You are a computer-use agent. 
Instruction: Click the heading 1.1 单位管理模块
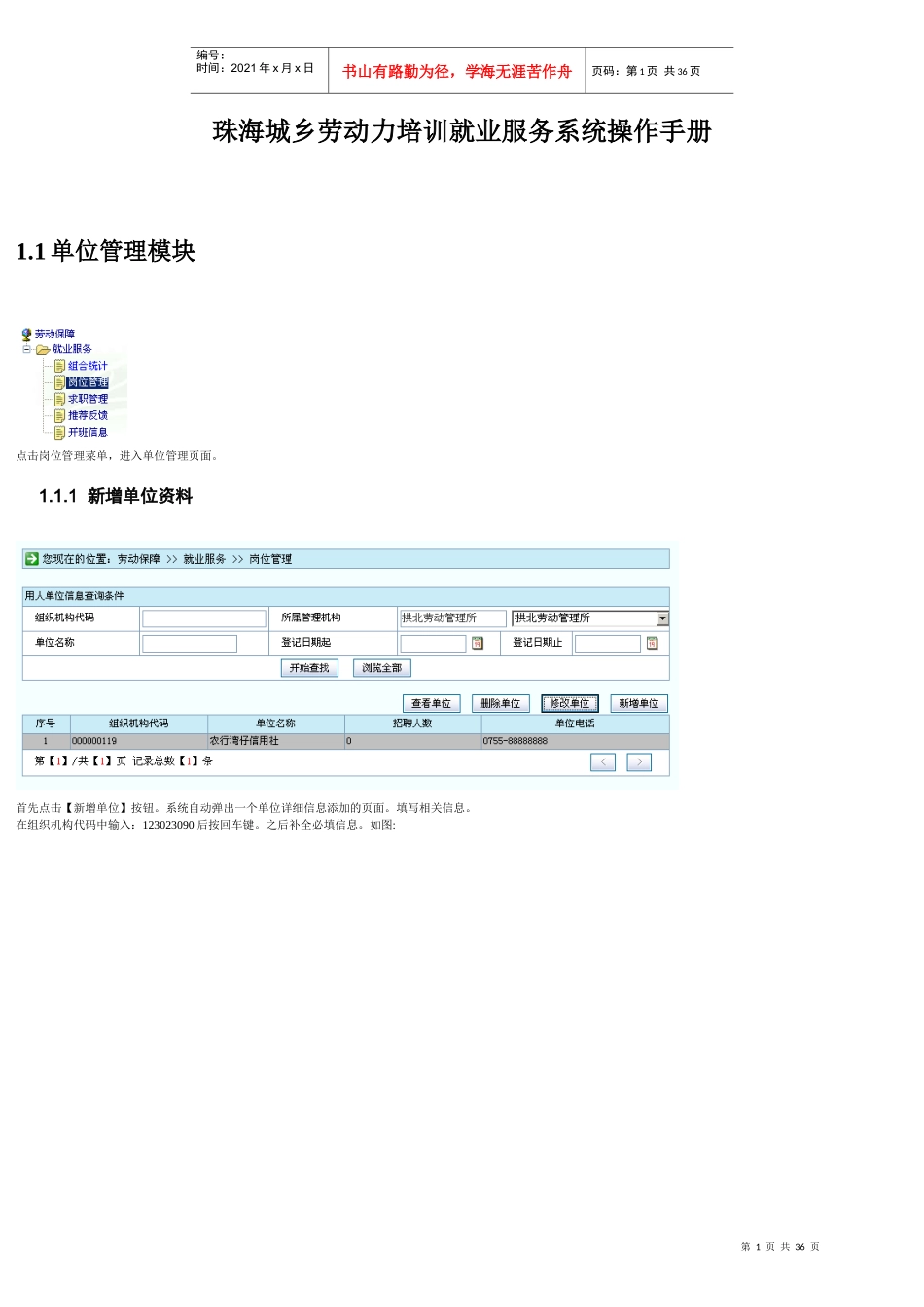pyautogui.click(x=106, y=252)
